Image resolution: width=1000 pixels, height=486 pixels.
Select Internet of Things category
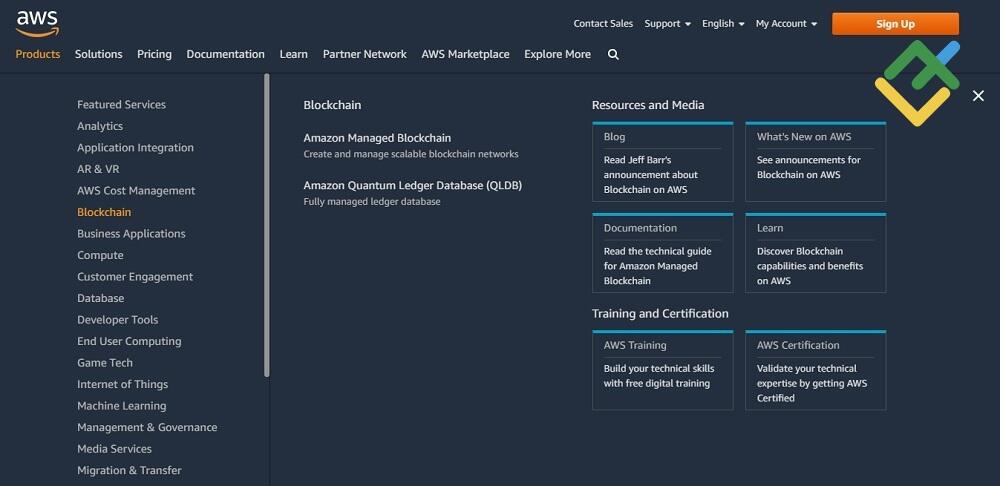122,385
